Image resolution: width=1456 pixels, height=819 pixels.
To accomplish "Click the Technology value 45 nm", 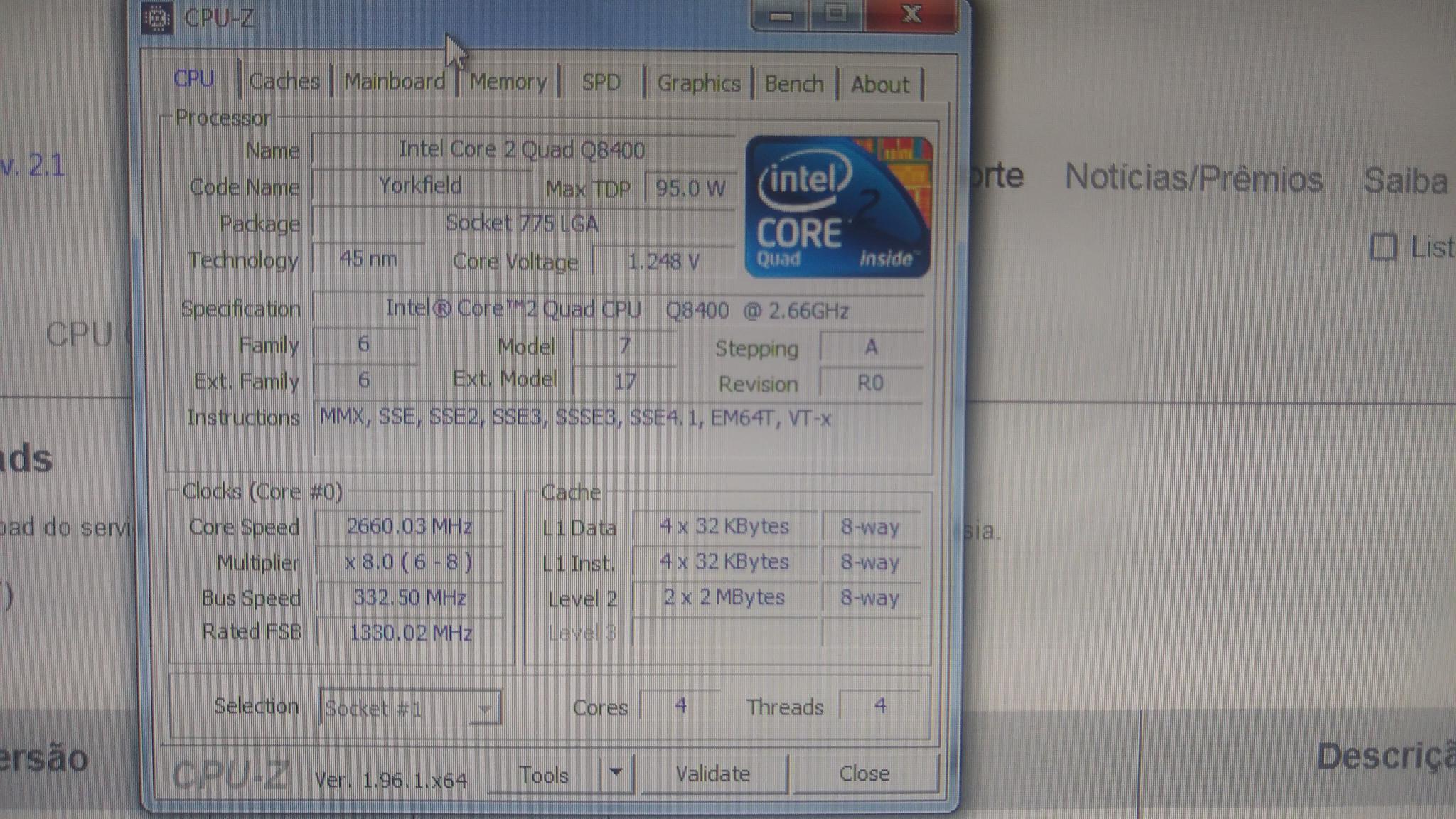I will (368, 259).
